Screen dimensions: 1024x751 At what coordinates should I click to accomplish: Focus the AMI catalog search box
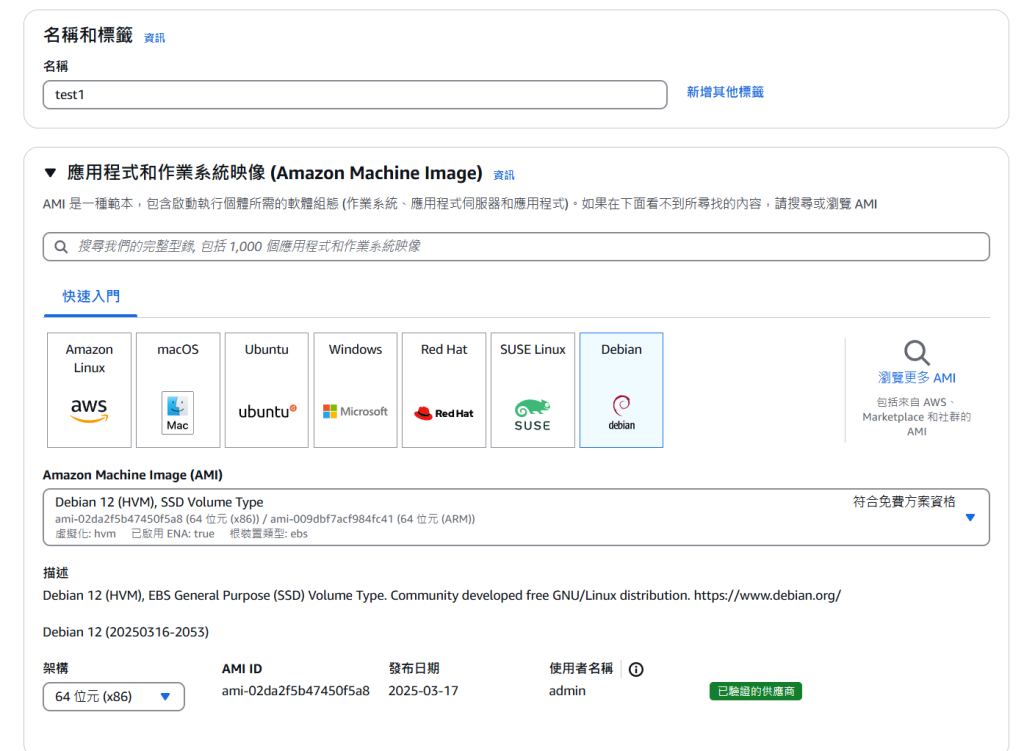coord(516,246)
